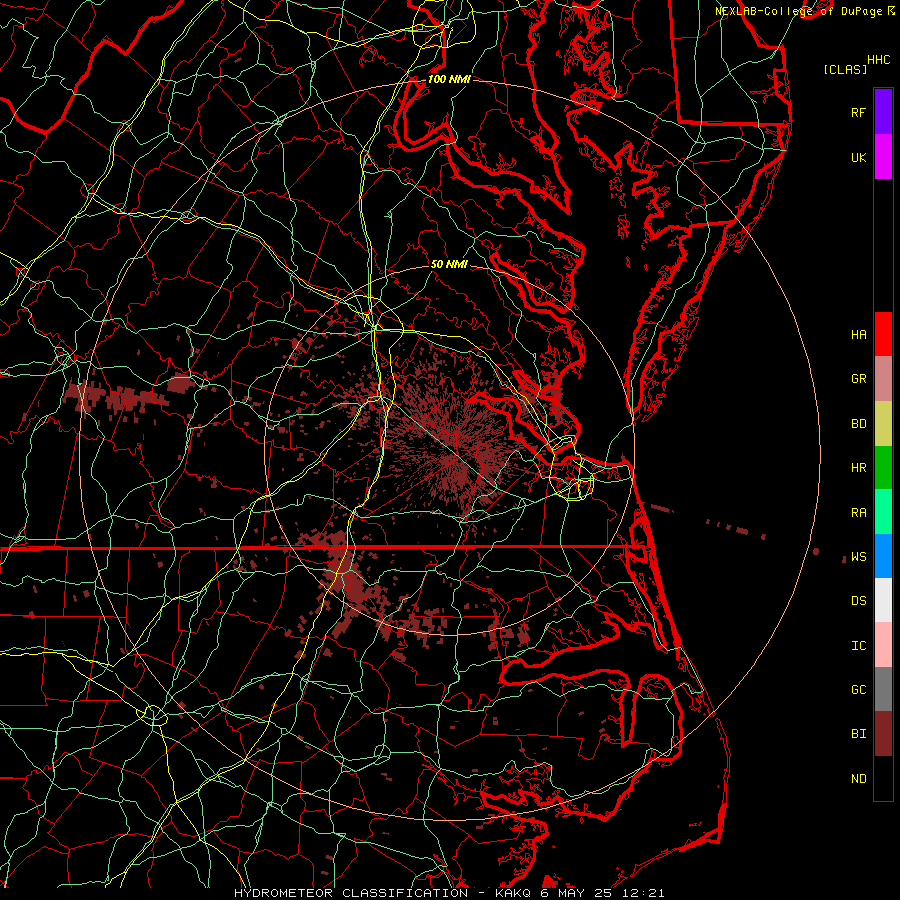Click the Hydrometeor Classification KAKQ title caption
This screenshot has width=900, height=900.
tap(449, 893)
